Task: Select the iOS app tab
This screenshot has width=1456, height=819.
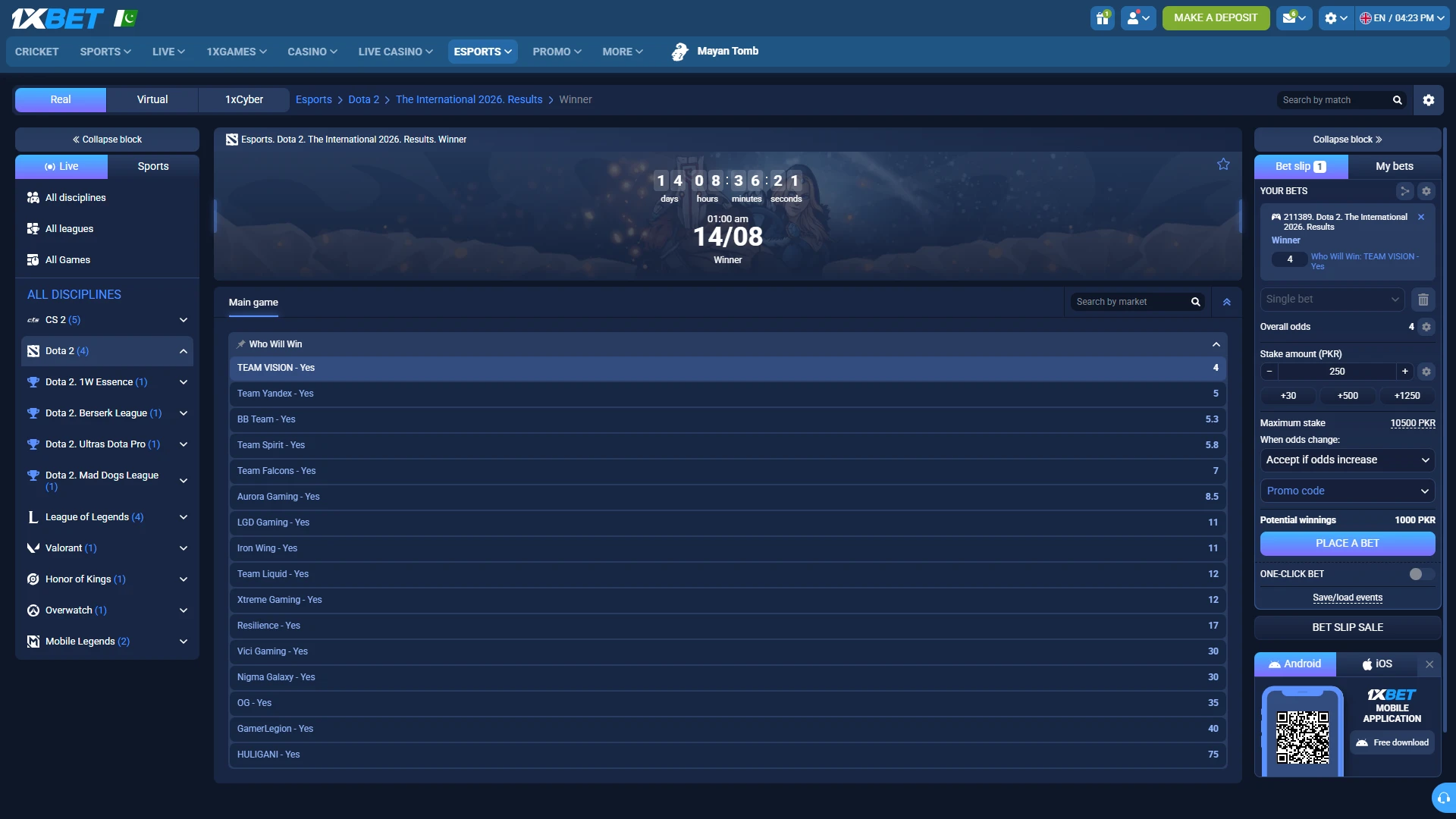Action: pos(1377,664)
